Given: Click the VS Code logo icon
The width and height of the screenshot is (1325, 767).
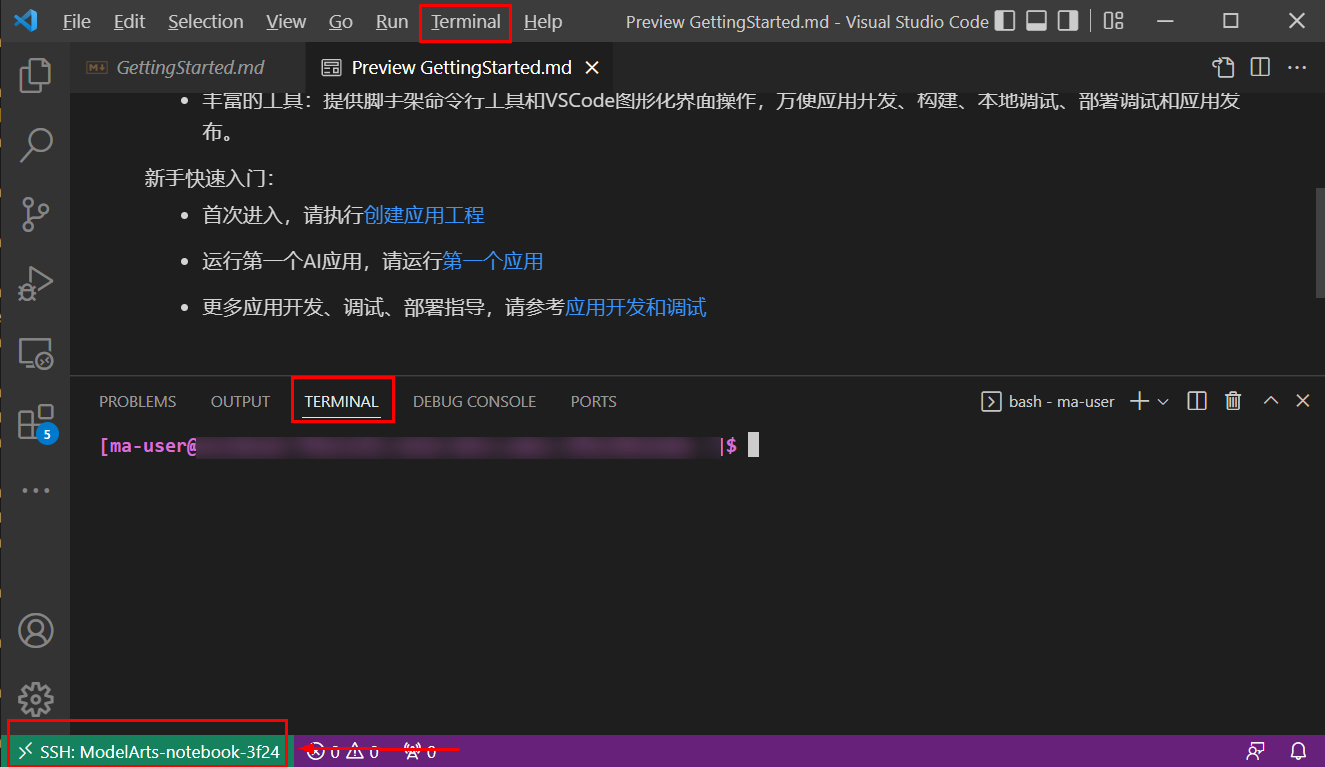Looking at the screenshot, I should coord(25,21).
